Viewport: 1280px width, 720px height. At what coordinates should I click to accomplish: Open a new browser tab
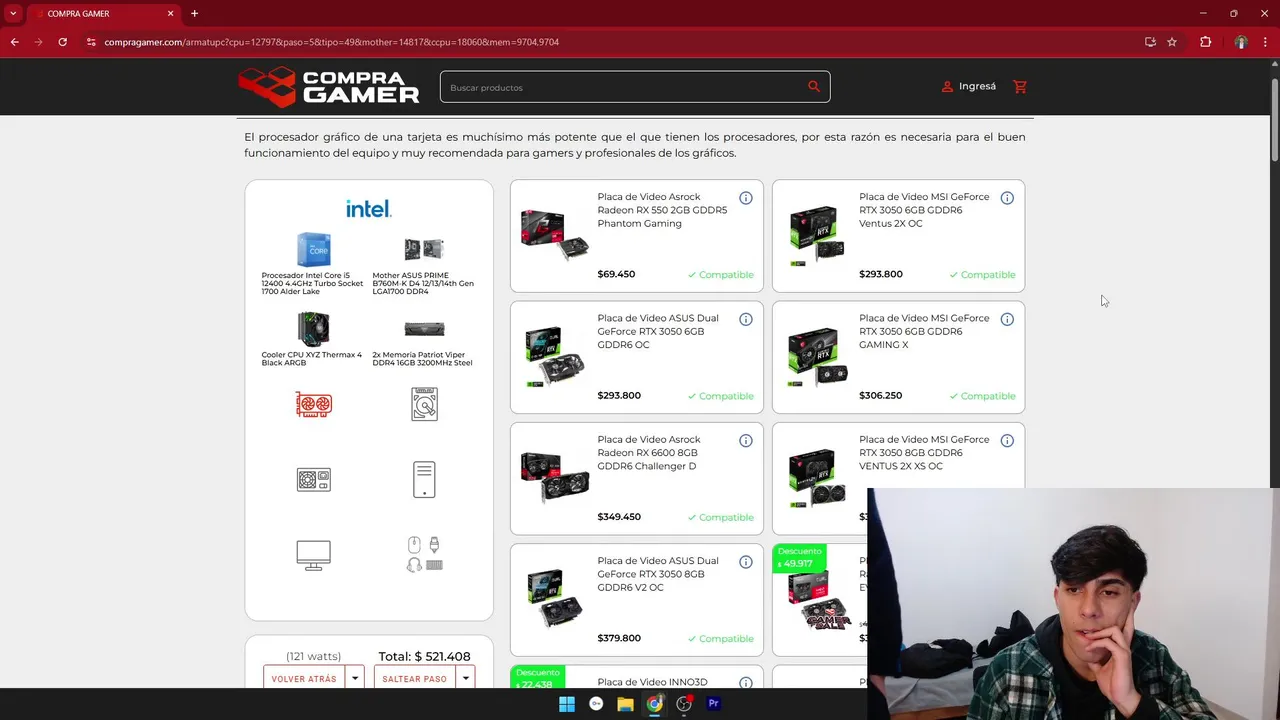tap(194, 13)
